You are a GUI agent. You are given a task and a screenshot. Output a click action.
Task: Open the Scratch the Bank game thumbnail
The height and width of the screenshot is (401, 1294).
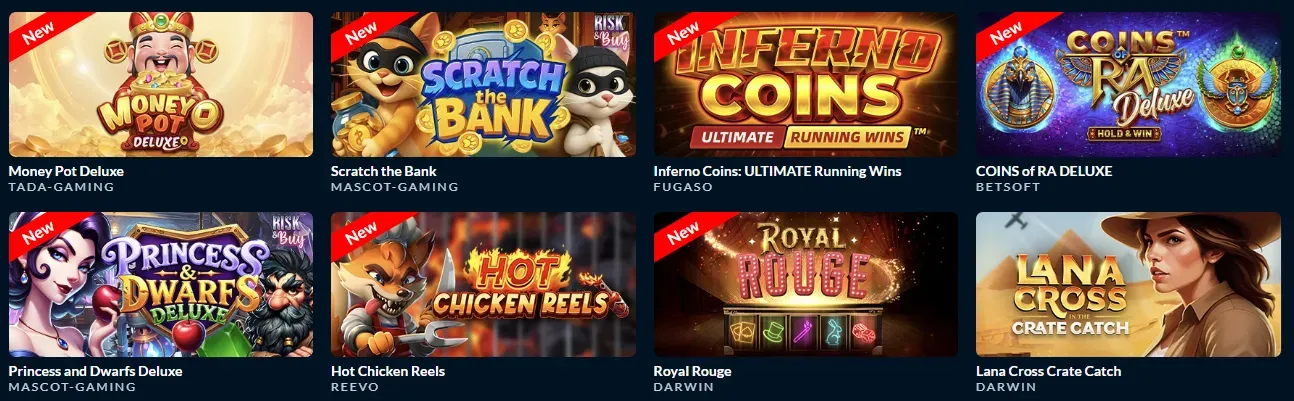click(483, 84)
